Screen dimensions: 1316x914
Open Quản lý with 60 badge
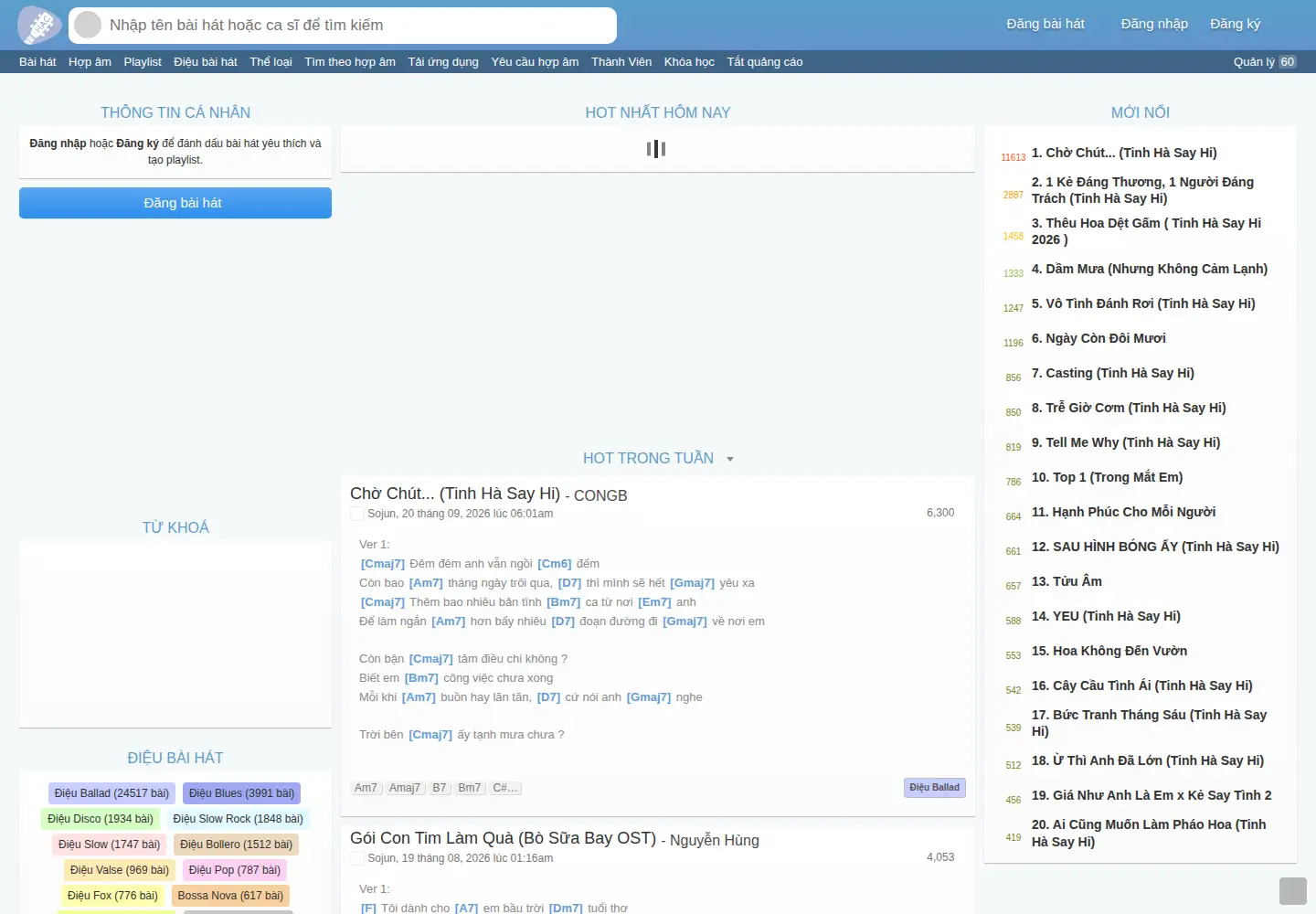pyautogui.click(x=1265, y=62)
